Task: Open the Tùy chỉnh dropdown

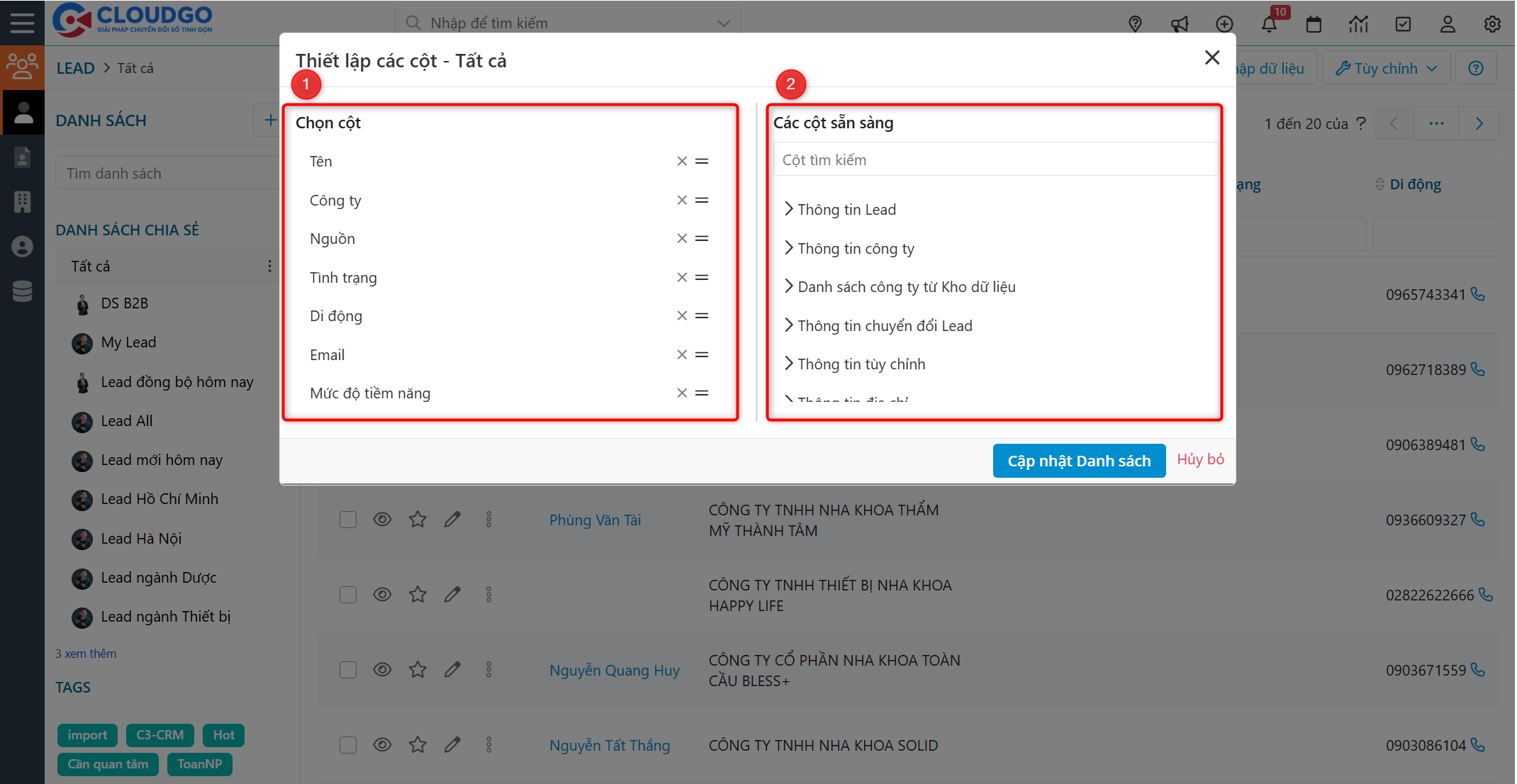Action: pos(1386,68)
